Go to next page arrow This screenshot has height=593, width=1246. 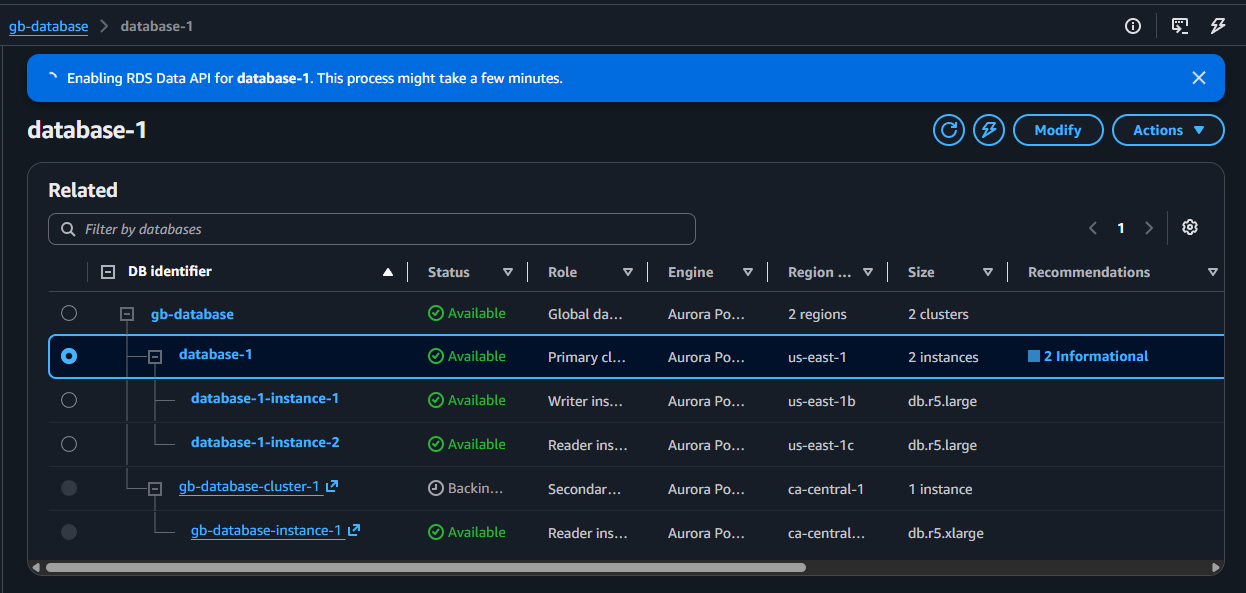[x=1149, y=228]
